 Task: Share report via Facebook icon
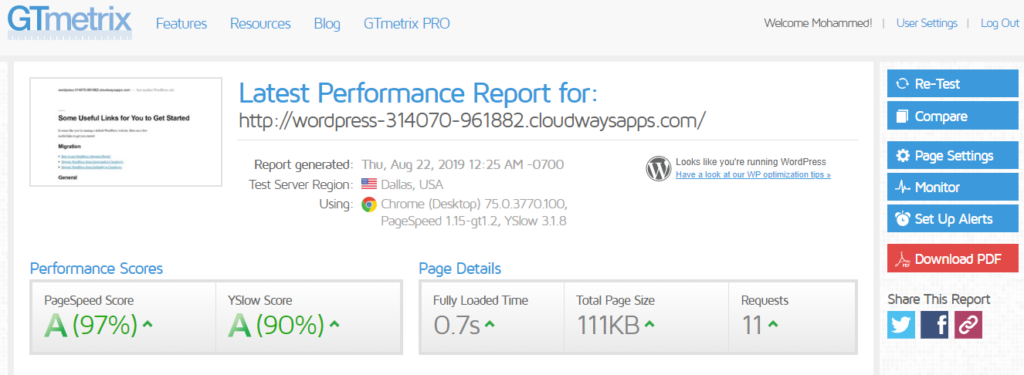point(935,325)
